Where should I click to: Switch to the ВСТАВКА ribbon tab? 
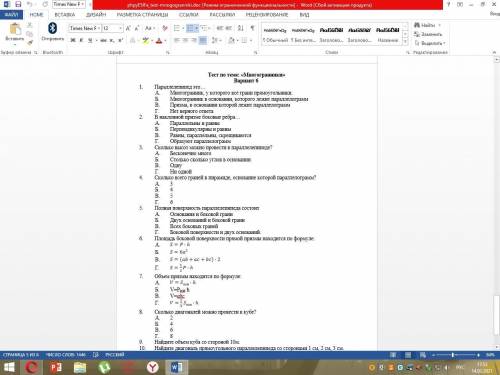coord(65,15)
